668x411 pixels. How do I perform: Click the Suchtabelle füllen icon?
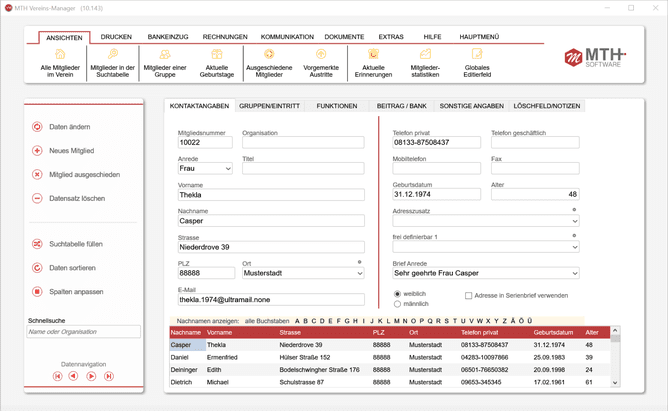(x=37, y=244)
